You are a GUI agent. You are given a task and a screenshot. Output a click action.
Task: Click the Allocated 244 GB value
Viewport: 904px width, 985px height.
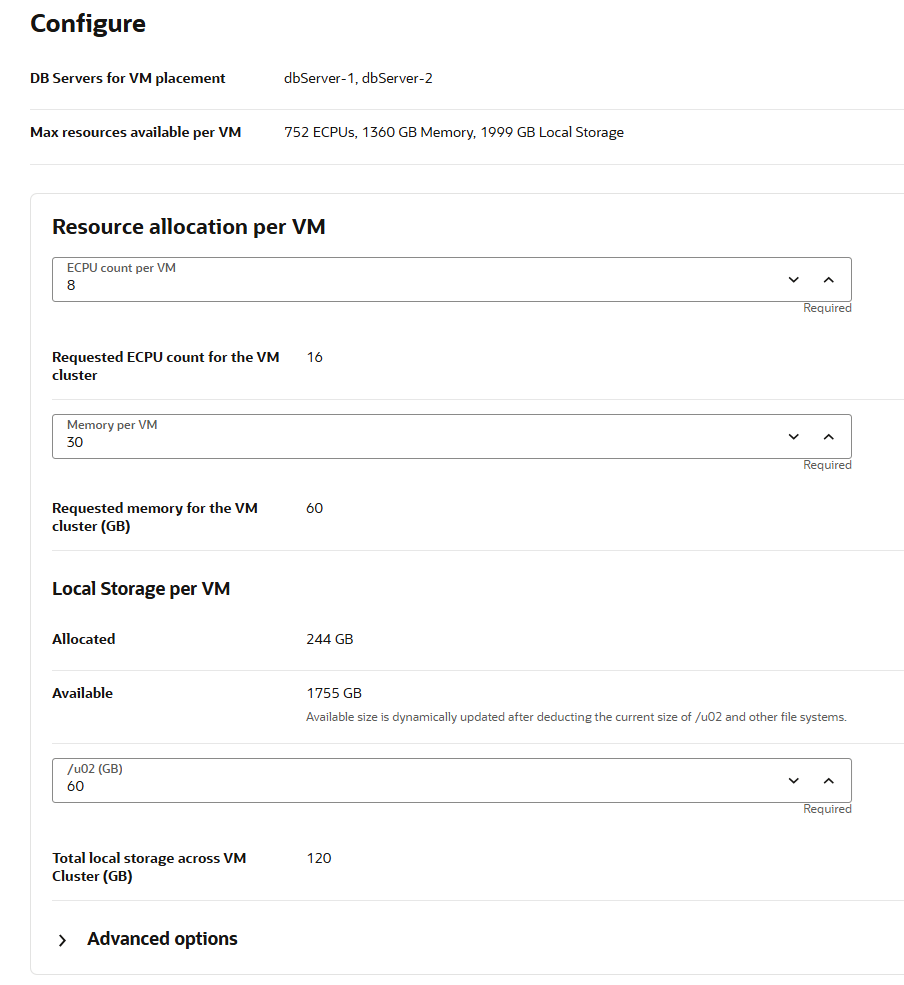pos(329,639)
